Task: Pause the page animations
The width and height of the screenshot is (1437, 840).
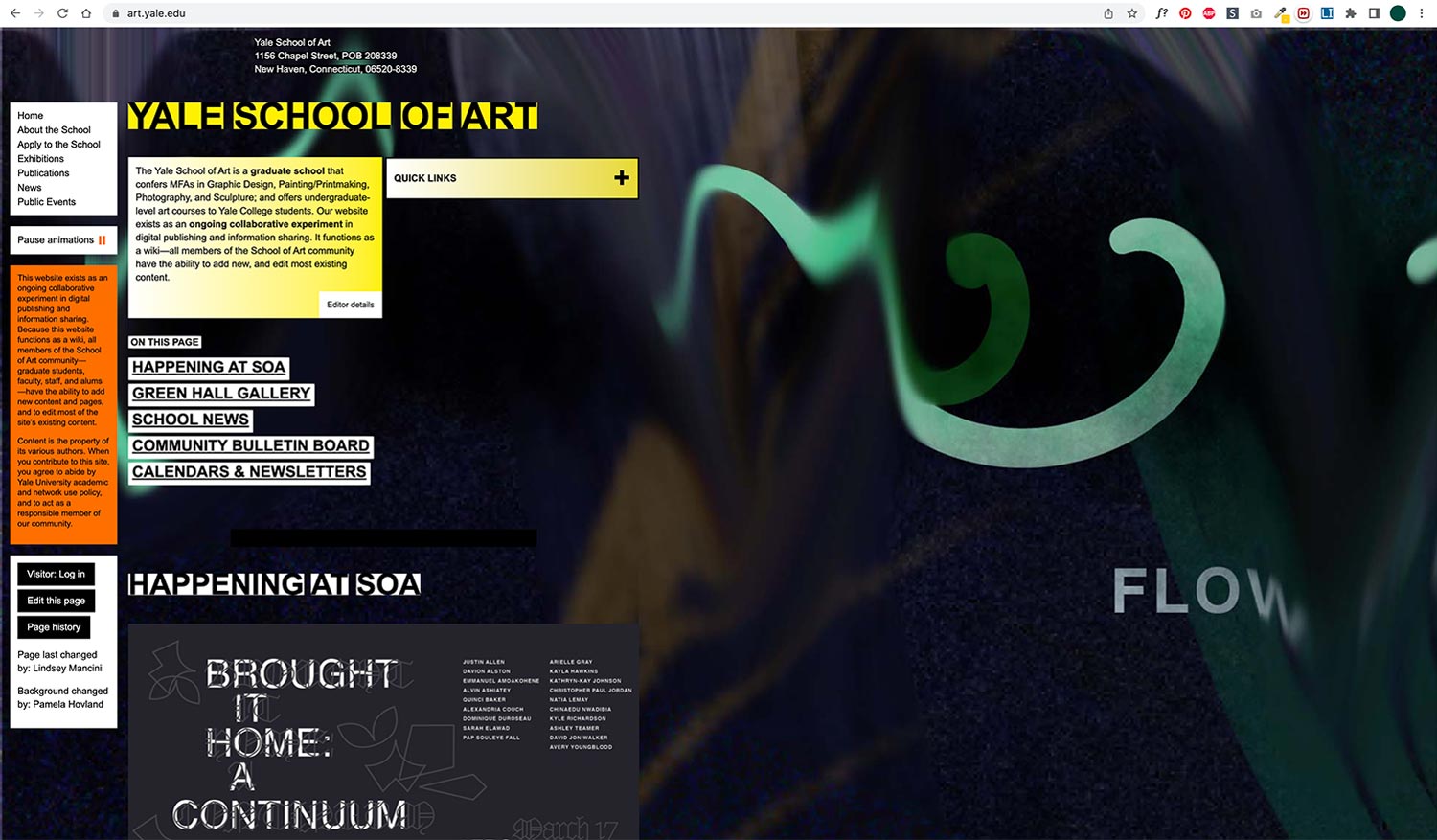Action: (x=62, y=240)
